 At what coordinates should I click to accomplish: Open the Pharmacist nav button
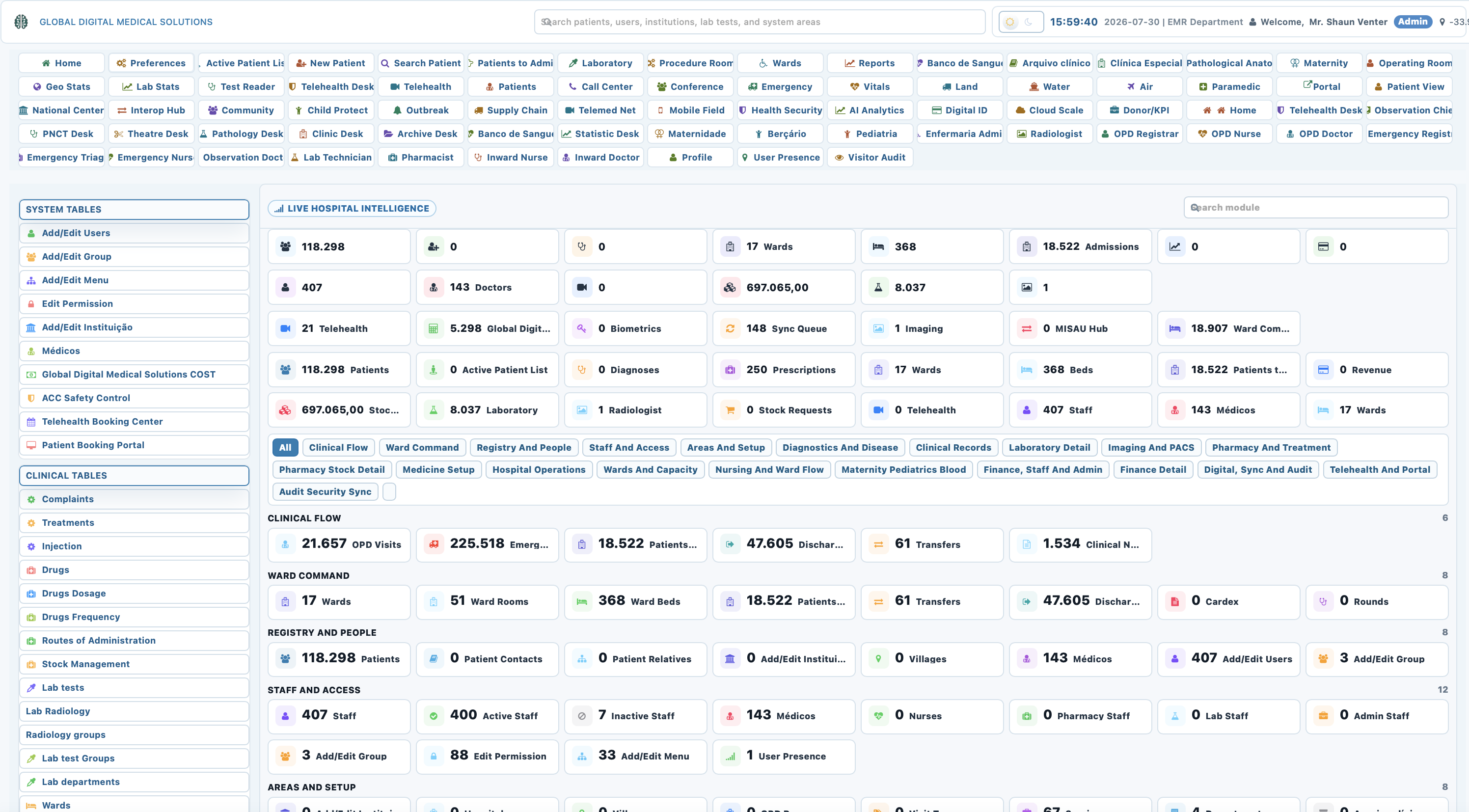tap(421, 158)
